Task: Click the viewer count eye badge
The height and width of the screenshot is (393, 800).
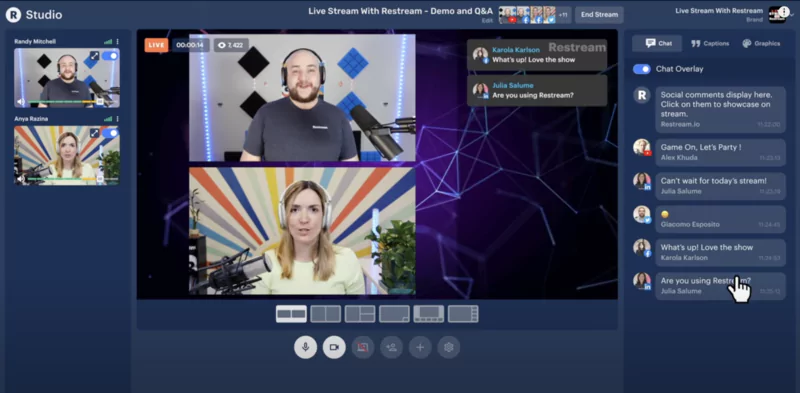Action: [231, 45]
